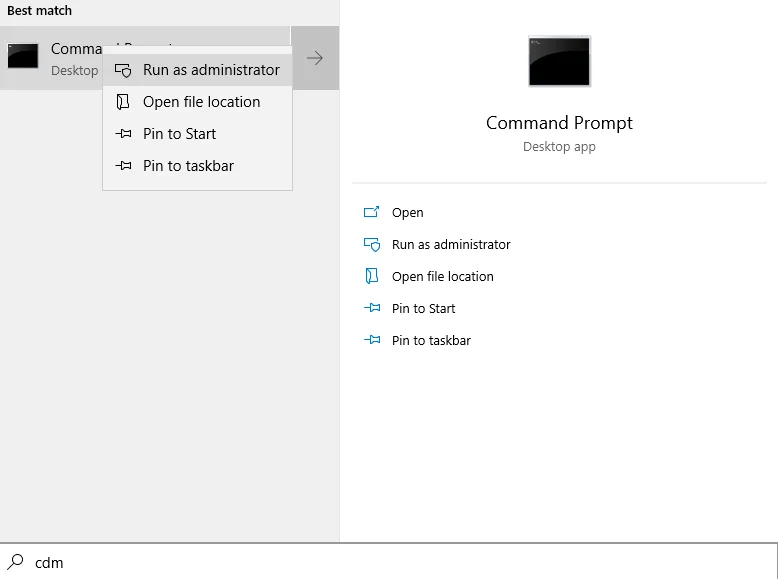
Task: Click the magnifier icon in the search bar
Action: point(15,562)
